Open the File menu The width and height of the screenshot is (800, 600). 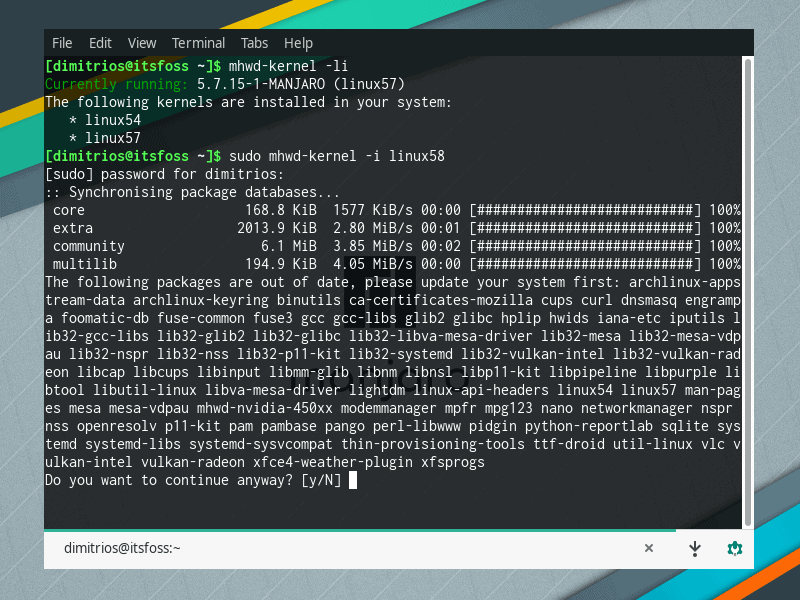click(62, 42)
